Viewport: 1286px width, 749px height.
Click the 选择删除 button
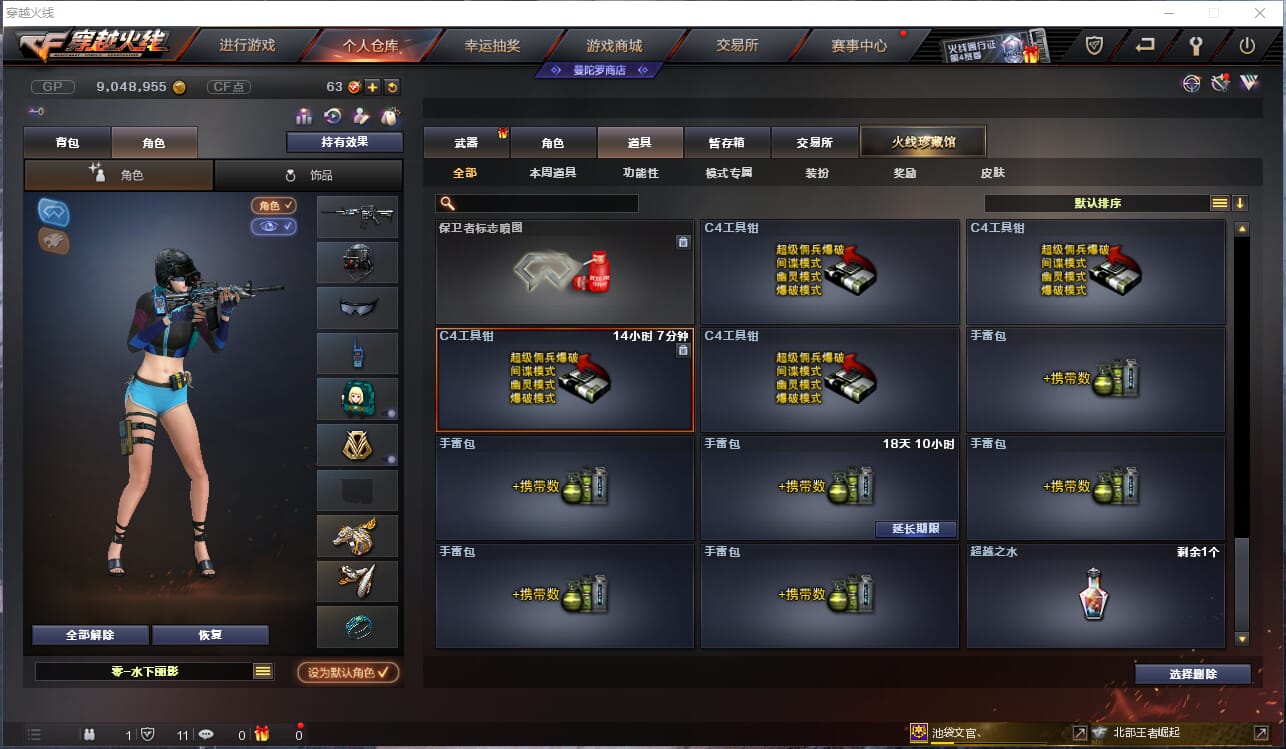coord(1193,674)
